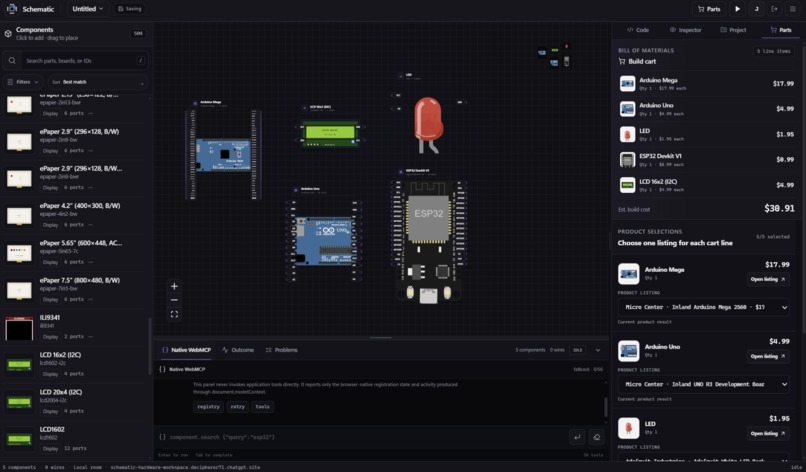The width and height of the screenshot is (806, 472).
Task: Switch to the Inspector tab
Action: pyautogui.click(x=686, y=30)
